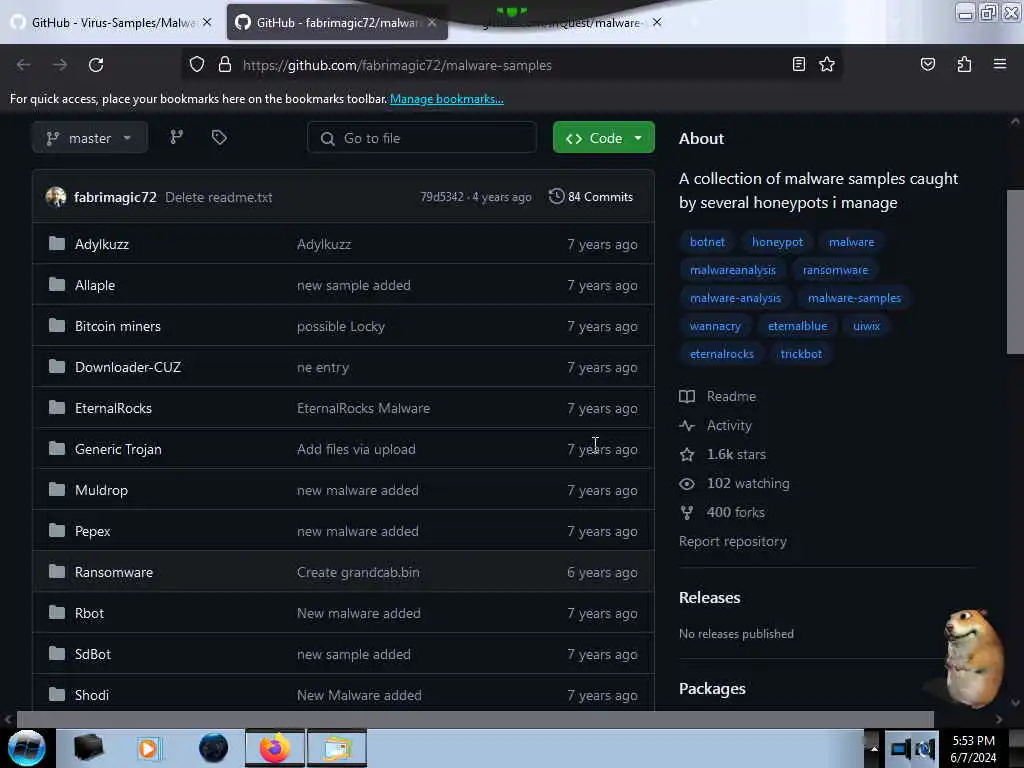Click the trickbot topic tag

pos(801,354)
